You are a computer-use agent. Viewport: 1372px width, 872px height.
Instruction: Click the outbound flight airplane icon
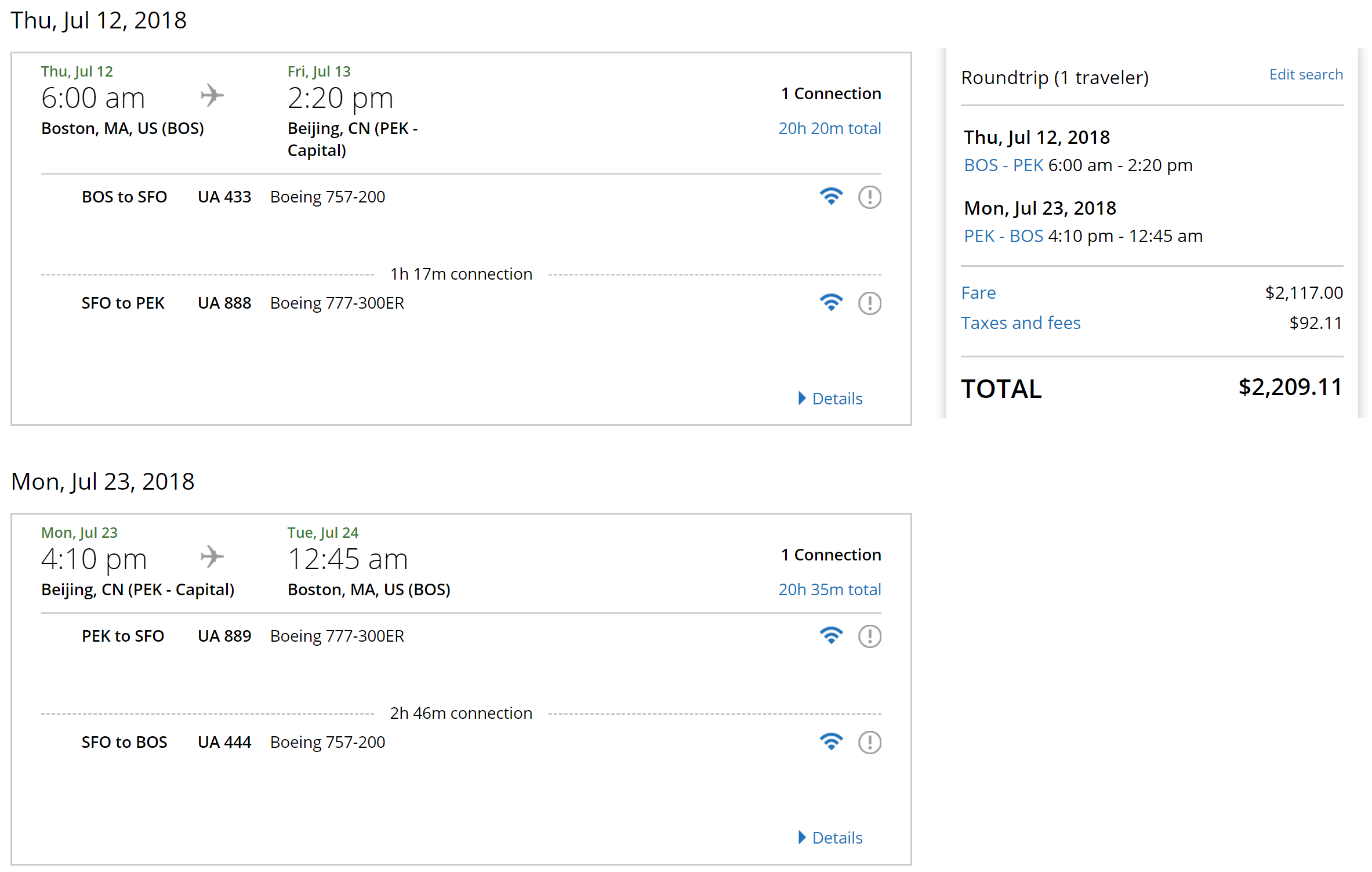pos(212,96)
